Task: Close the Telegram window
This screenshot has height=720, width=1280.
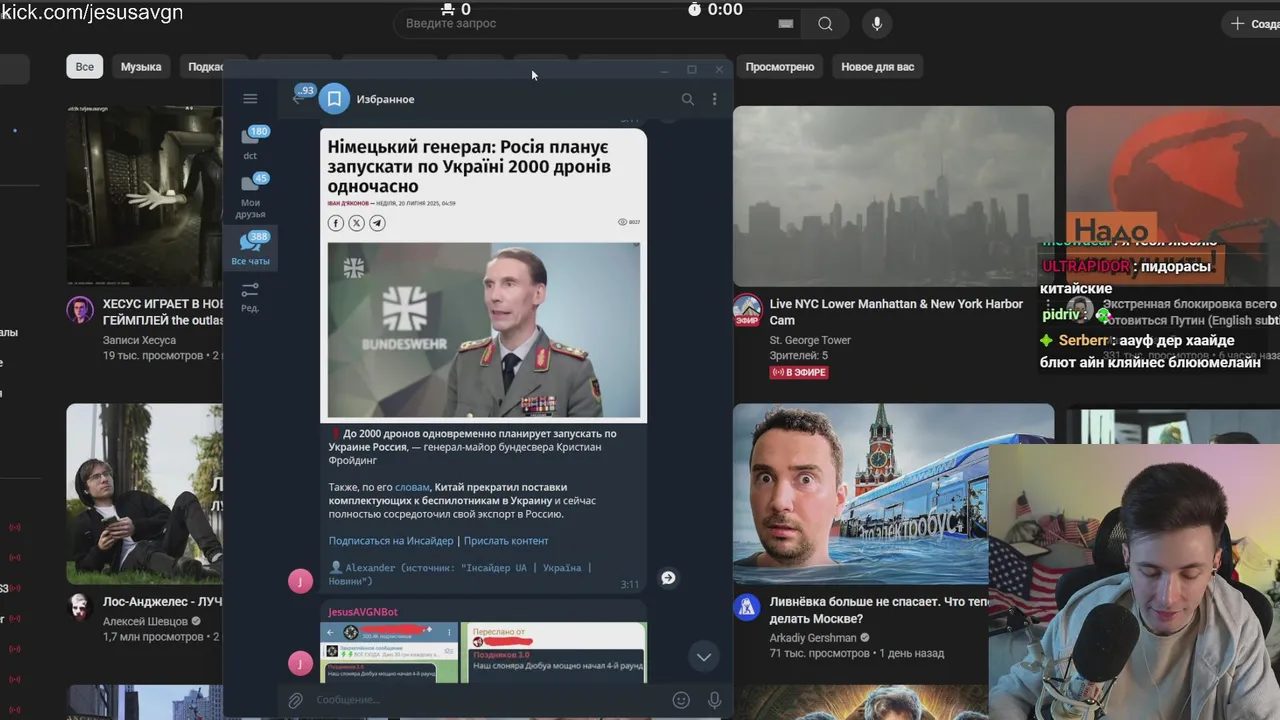Action: tap(719, 69)
